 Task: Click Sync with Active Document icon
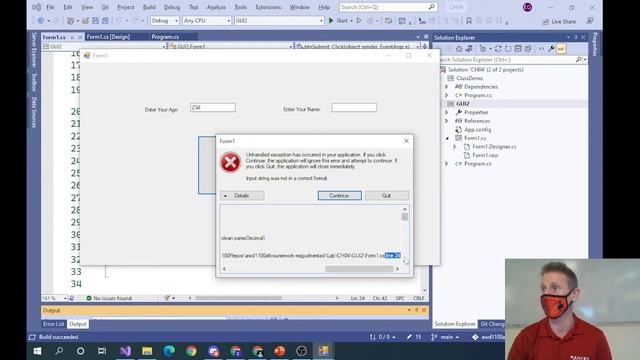click(x=498, y=49)
